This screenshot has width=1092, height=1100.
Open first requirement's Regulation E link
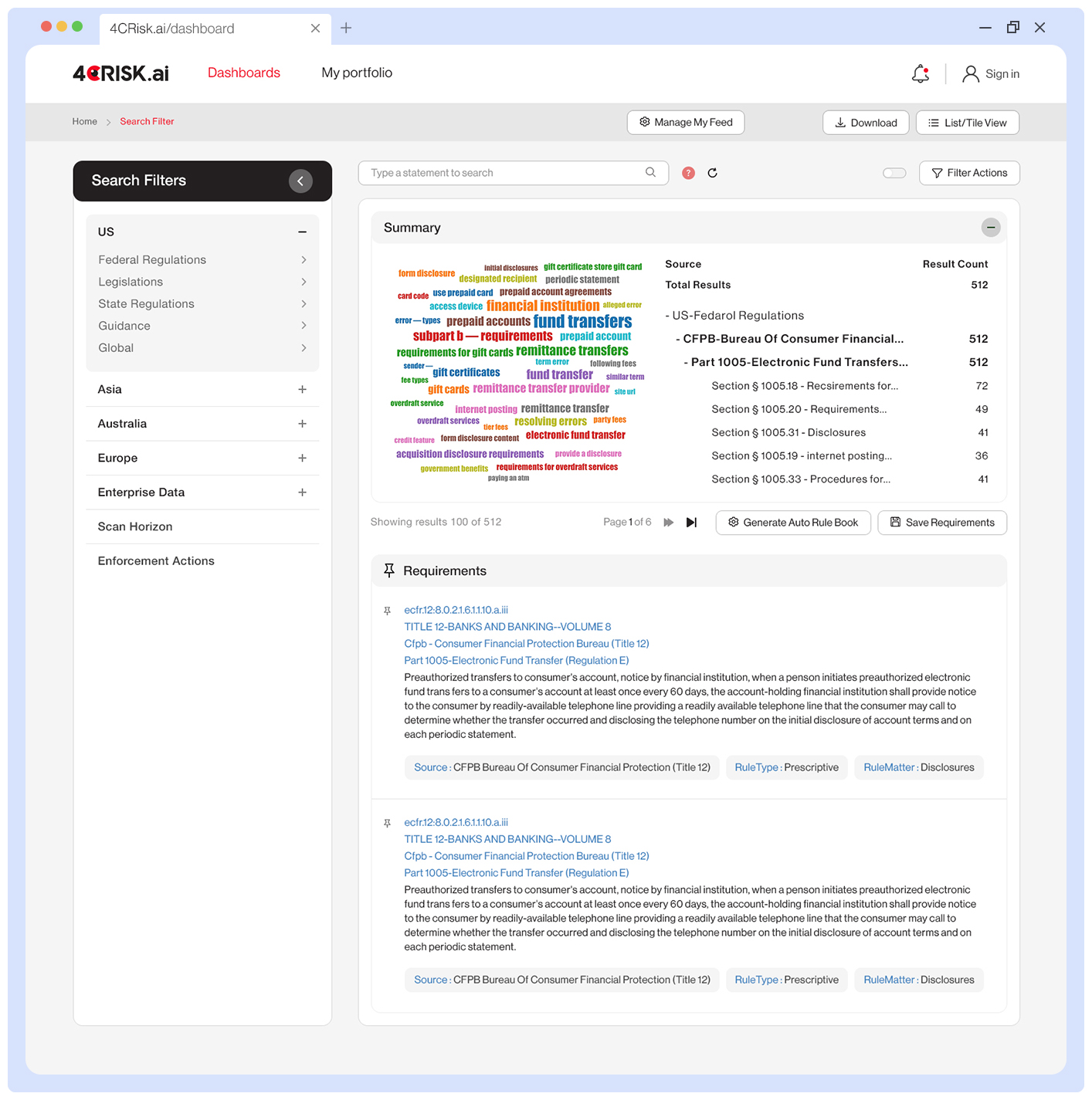point(517,661)
